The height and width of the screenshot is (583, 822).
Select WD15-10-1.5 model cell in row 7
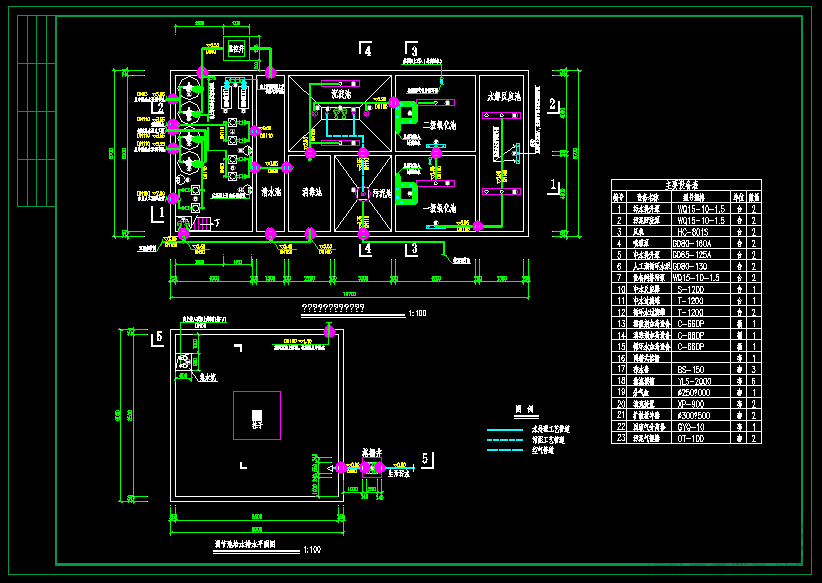pos(697,278)
